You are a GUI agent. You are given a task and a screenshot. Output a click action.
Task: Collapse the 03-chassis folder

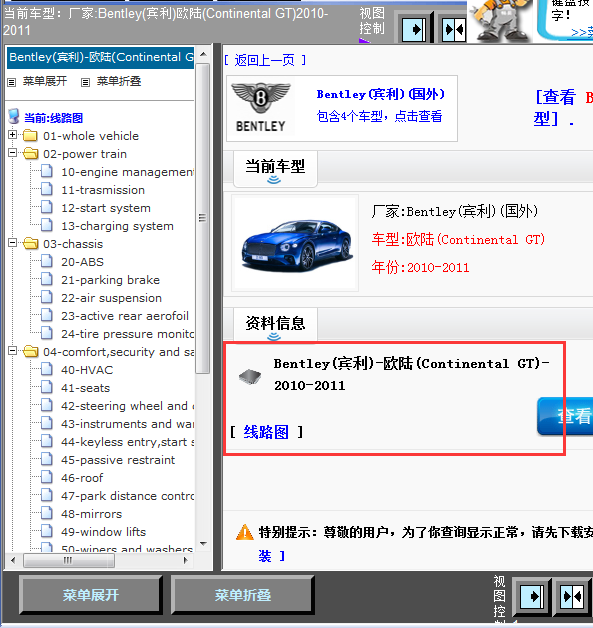12,243
